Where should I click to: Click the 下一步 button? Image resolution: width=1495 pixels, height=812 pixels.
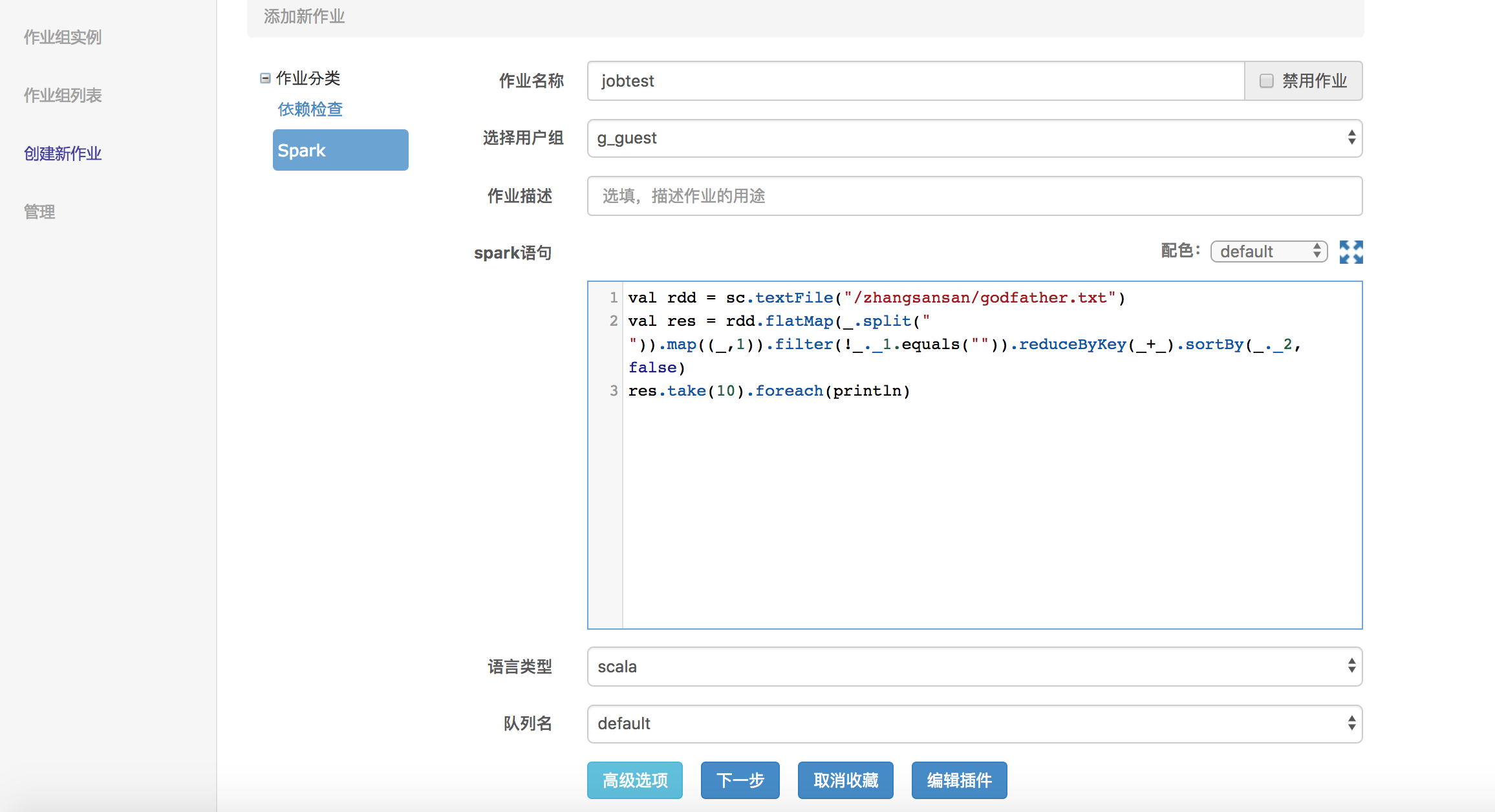tap(740, 780)
